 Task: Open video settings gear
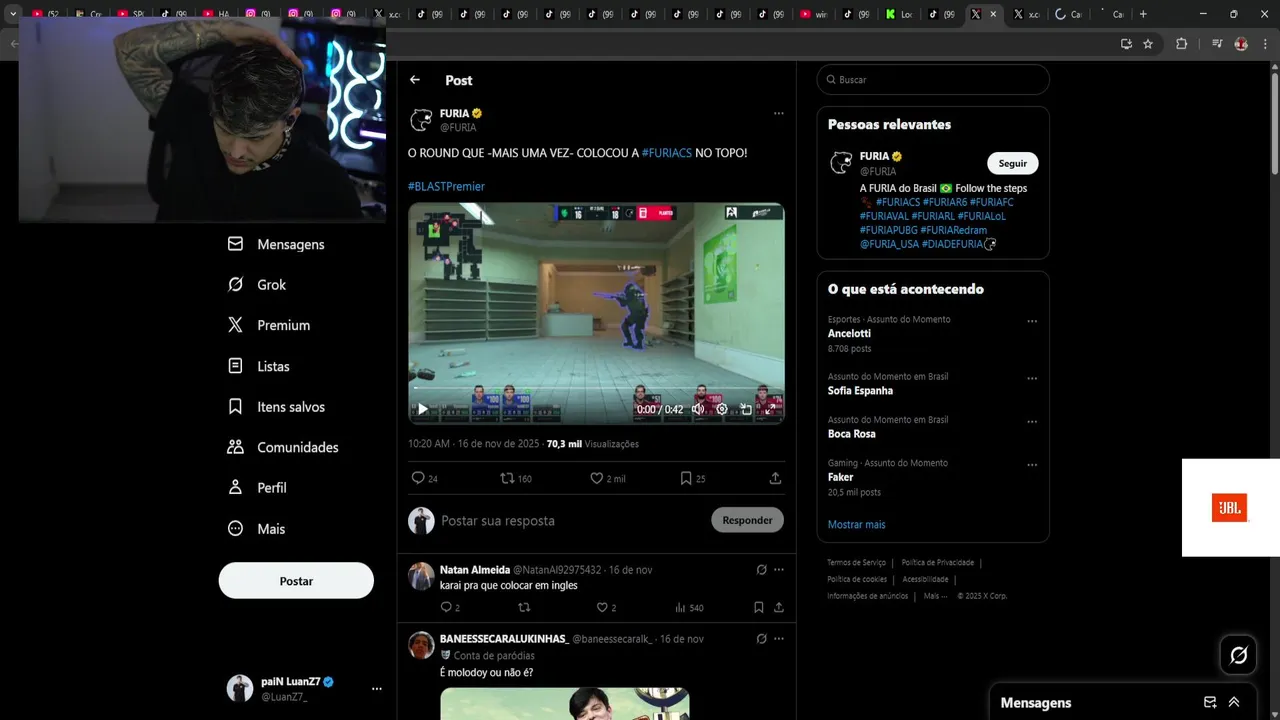coord(722,409)
